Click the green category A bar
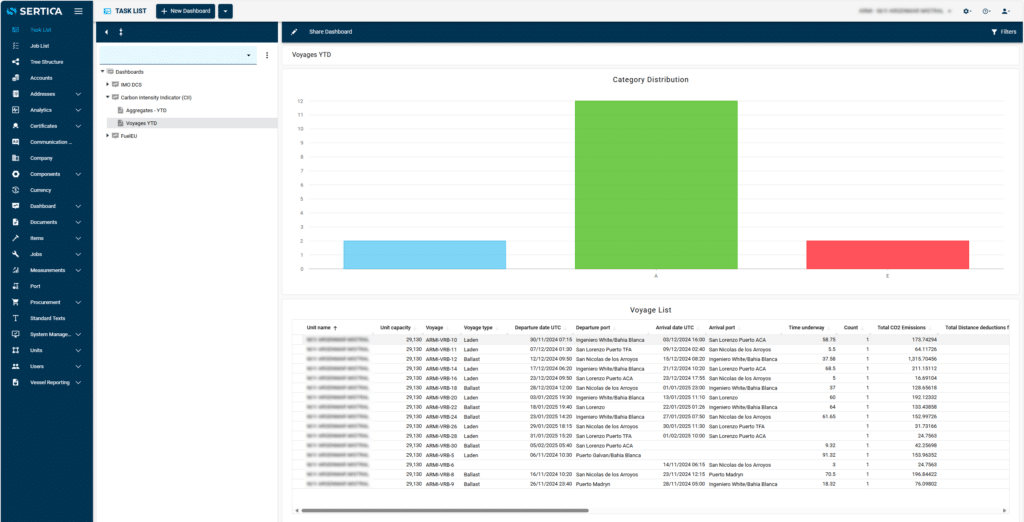The image size is (1024, 522). (656, 184)
